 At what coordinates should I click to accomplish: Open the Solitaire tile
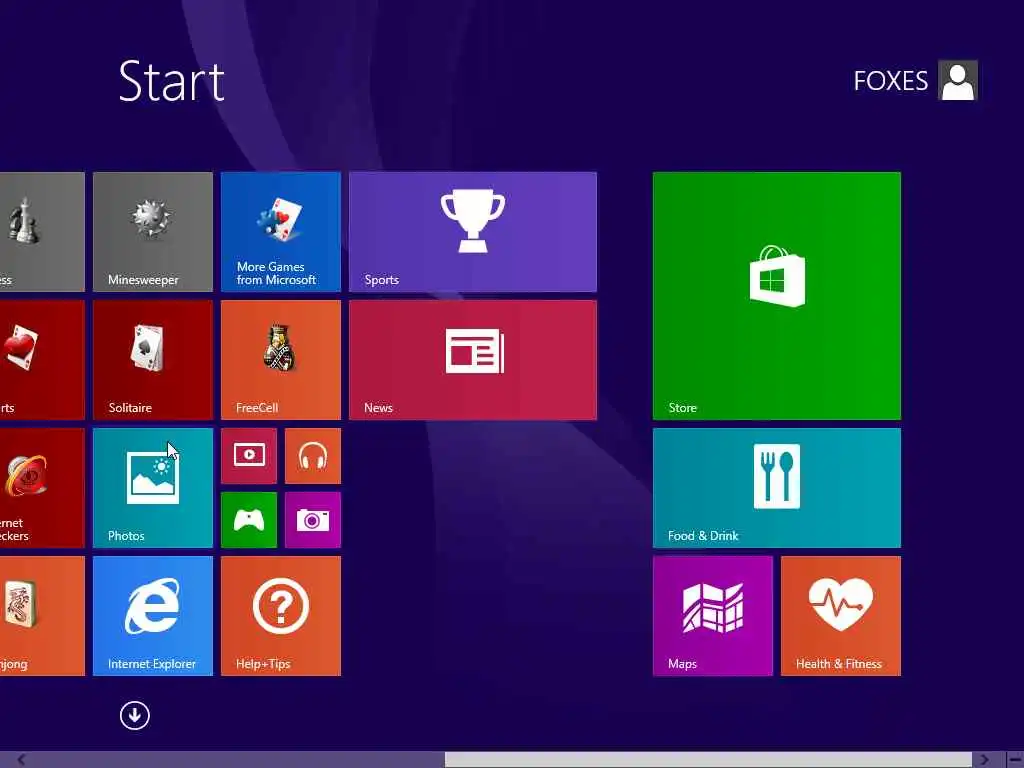[x=153, y=360]
